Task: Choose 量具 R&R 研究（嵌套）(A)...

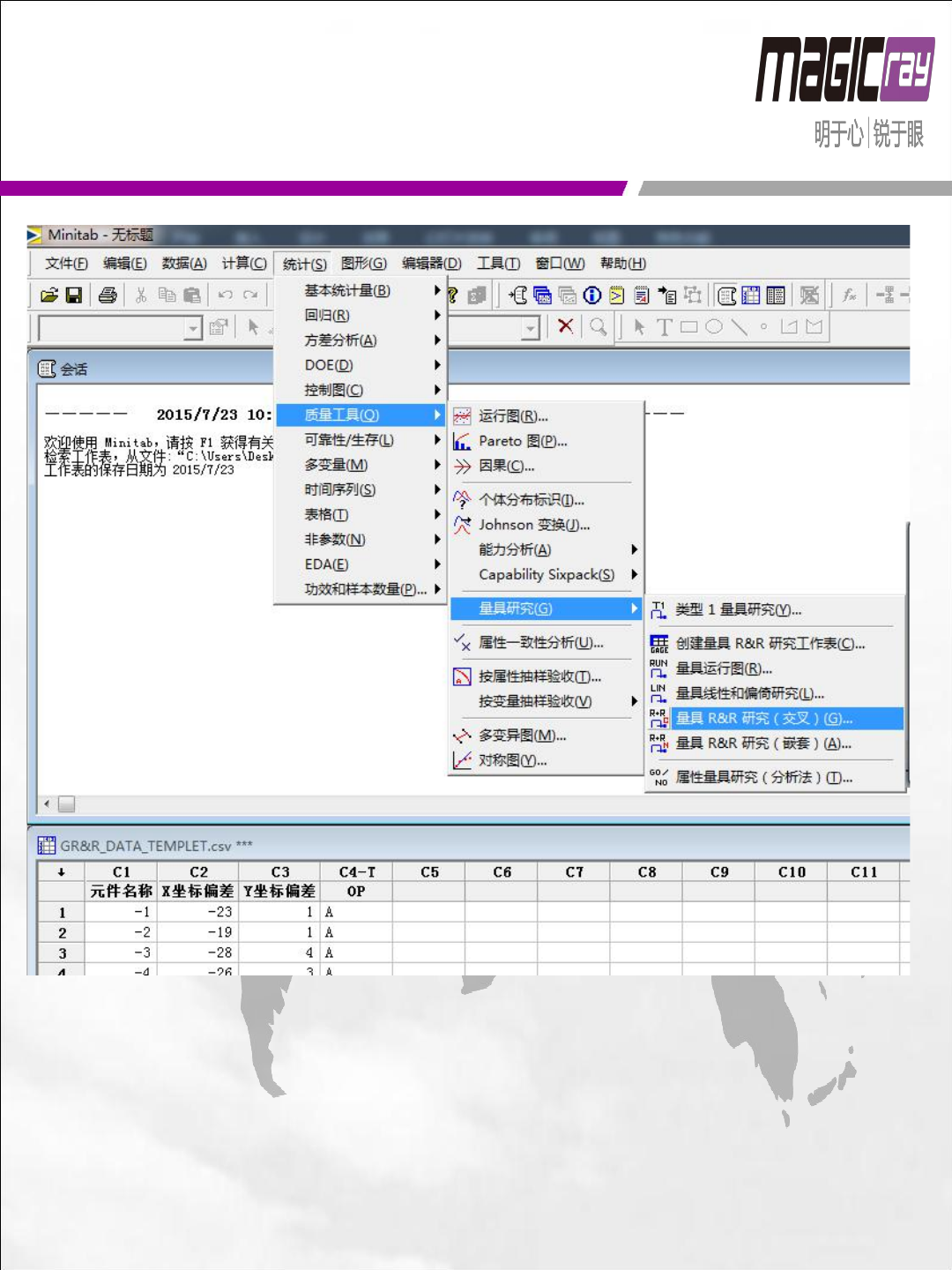Action: [x=776, y=743]
